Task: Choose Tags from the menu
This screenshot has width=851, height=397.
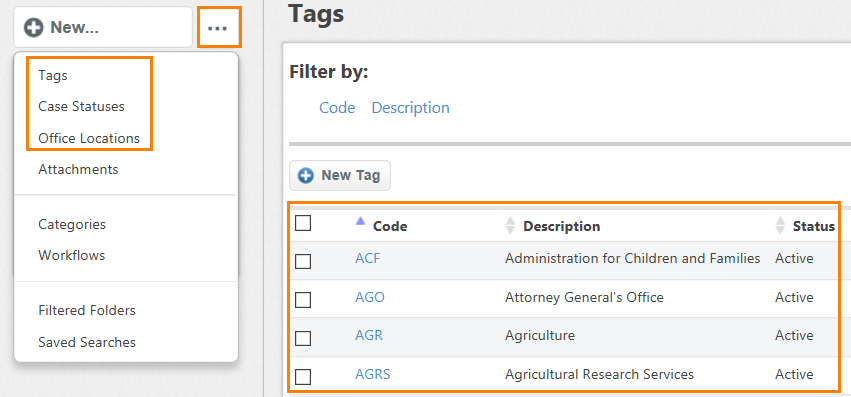Action: click(53, 75)
